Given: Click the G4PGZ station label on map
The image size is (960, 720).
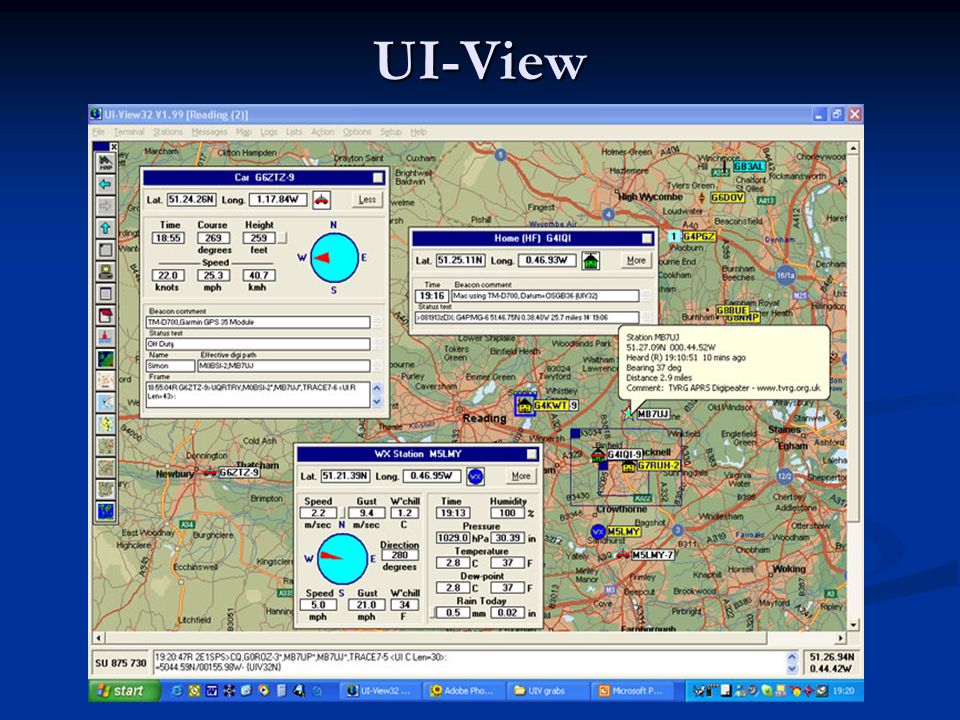Looking at the screenshot, I should click(699, 236).
